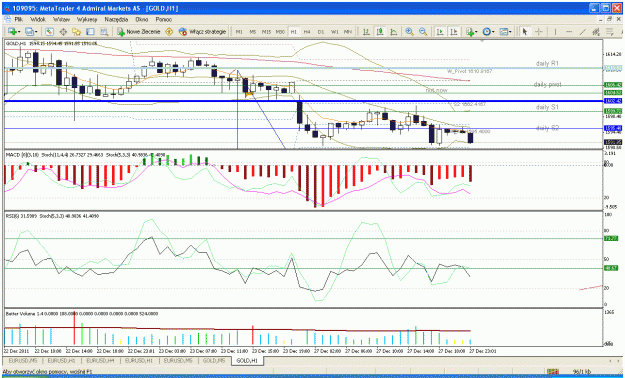The height and width of the screenshot is (378, 625).
Task: Open the Data Window crosshair icon
Action: [63, 32]
